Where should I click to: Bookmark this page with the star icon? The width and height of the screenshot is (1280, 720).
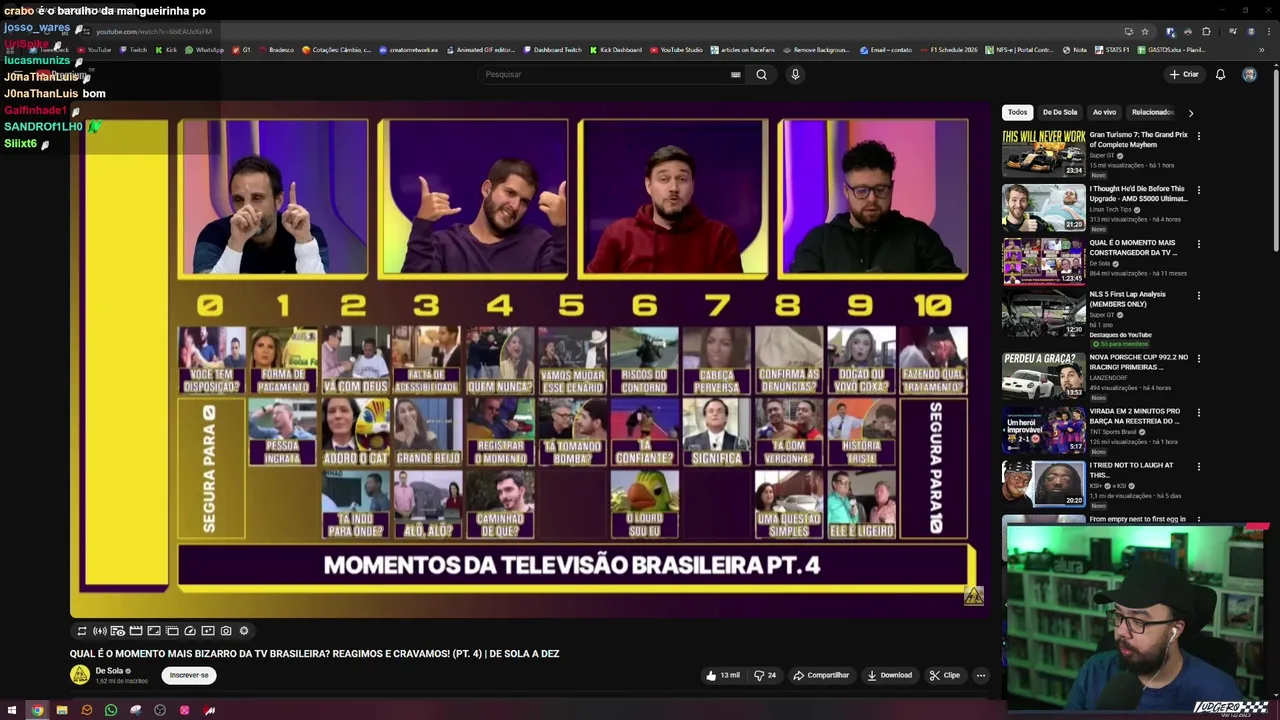click(x=1145, y=31)
